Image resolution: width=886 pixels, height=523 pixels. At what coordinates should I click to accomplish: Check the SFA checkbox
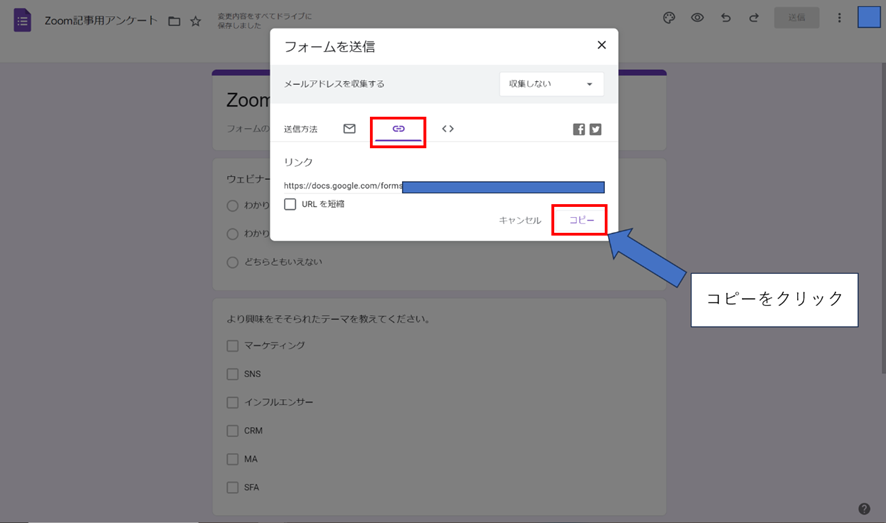coord(232,487)
